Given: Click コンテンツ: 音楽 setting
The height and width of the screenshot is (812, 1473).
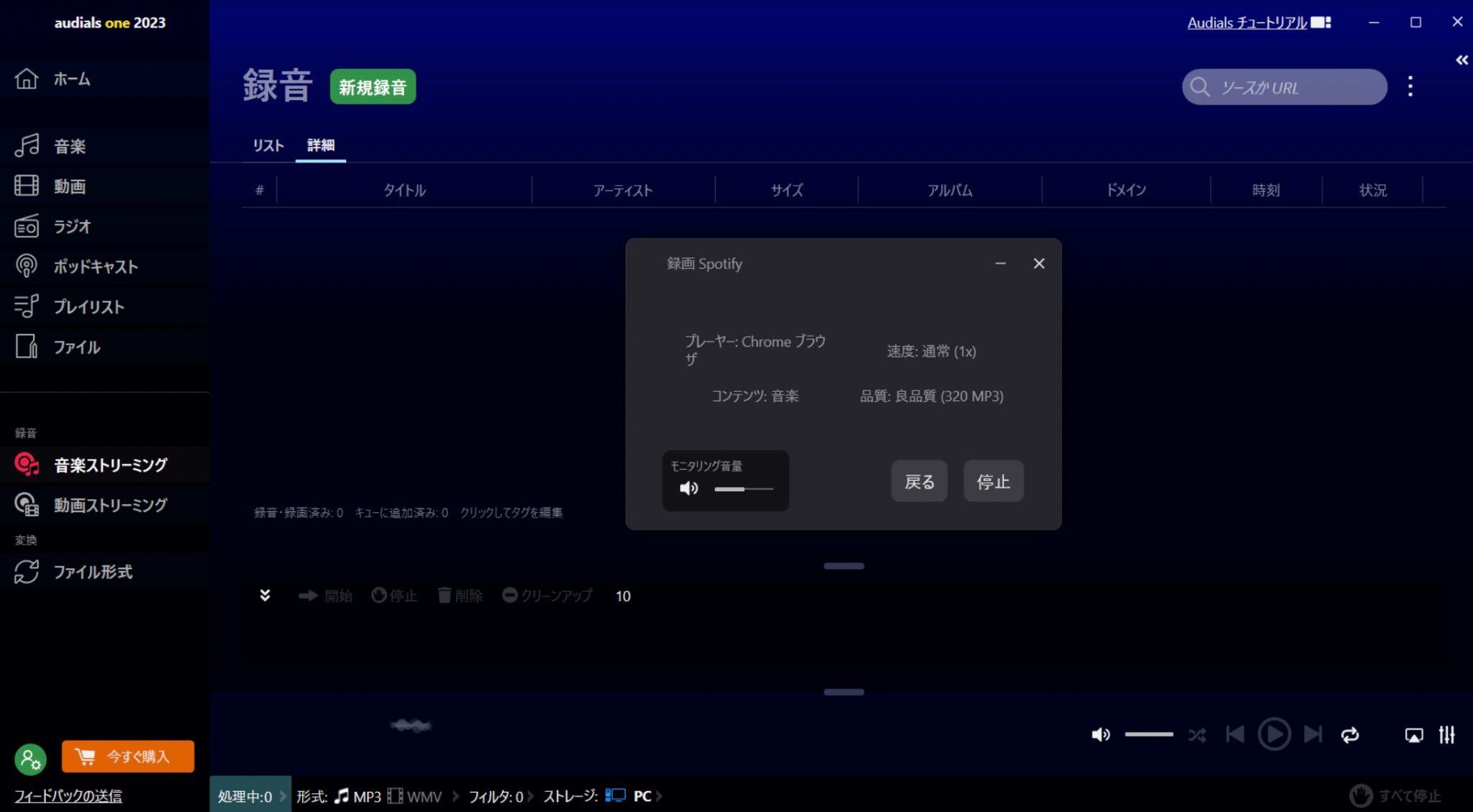Looking at the screenshot, I should [x=755, y=396].
